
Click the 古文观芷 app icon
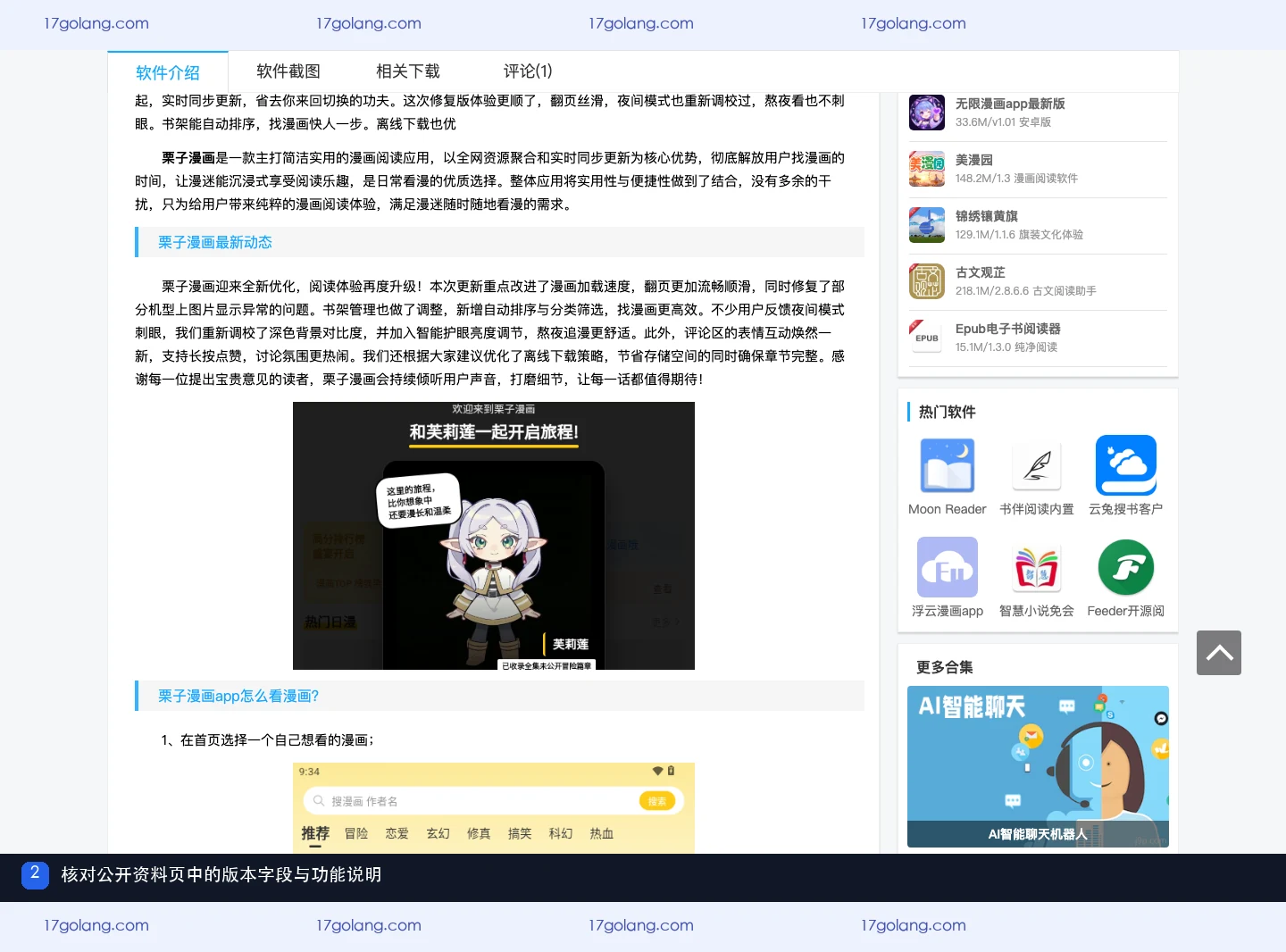[x=927, y=281]
